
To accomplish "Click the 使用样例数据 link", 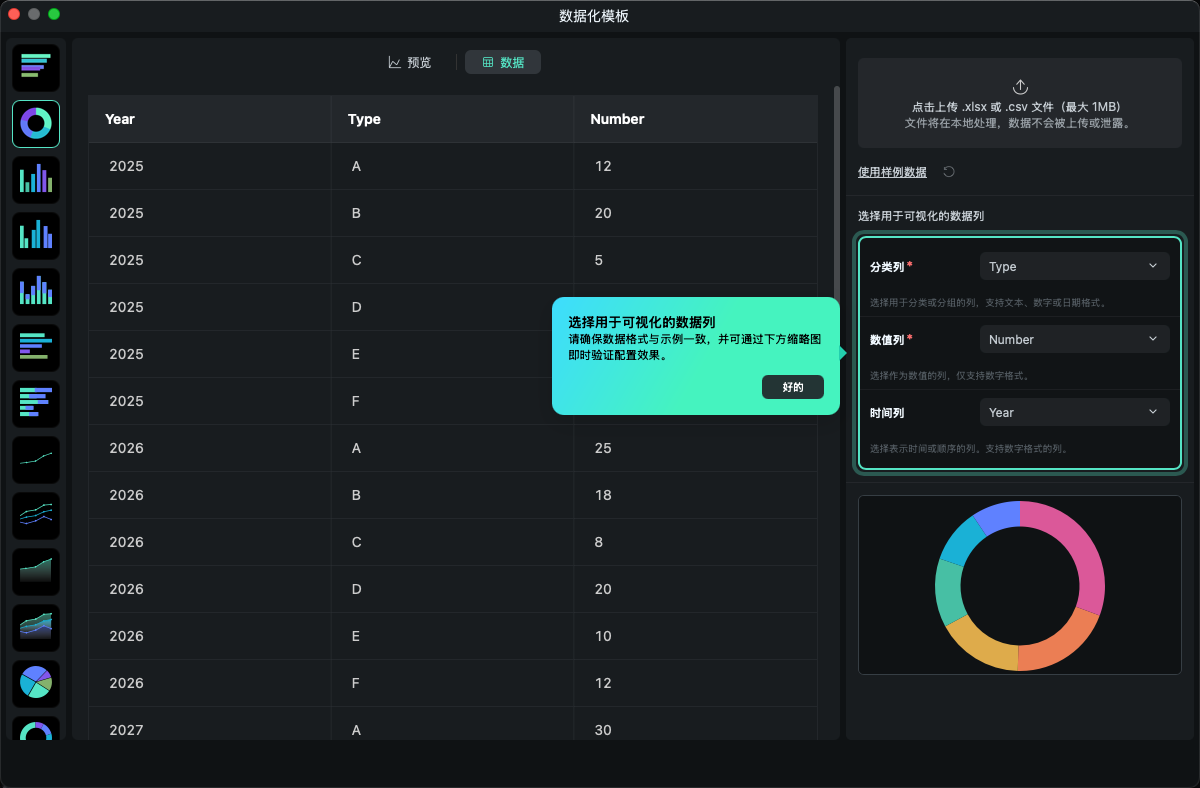I will (x=892, y=172).
